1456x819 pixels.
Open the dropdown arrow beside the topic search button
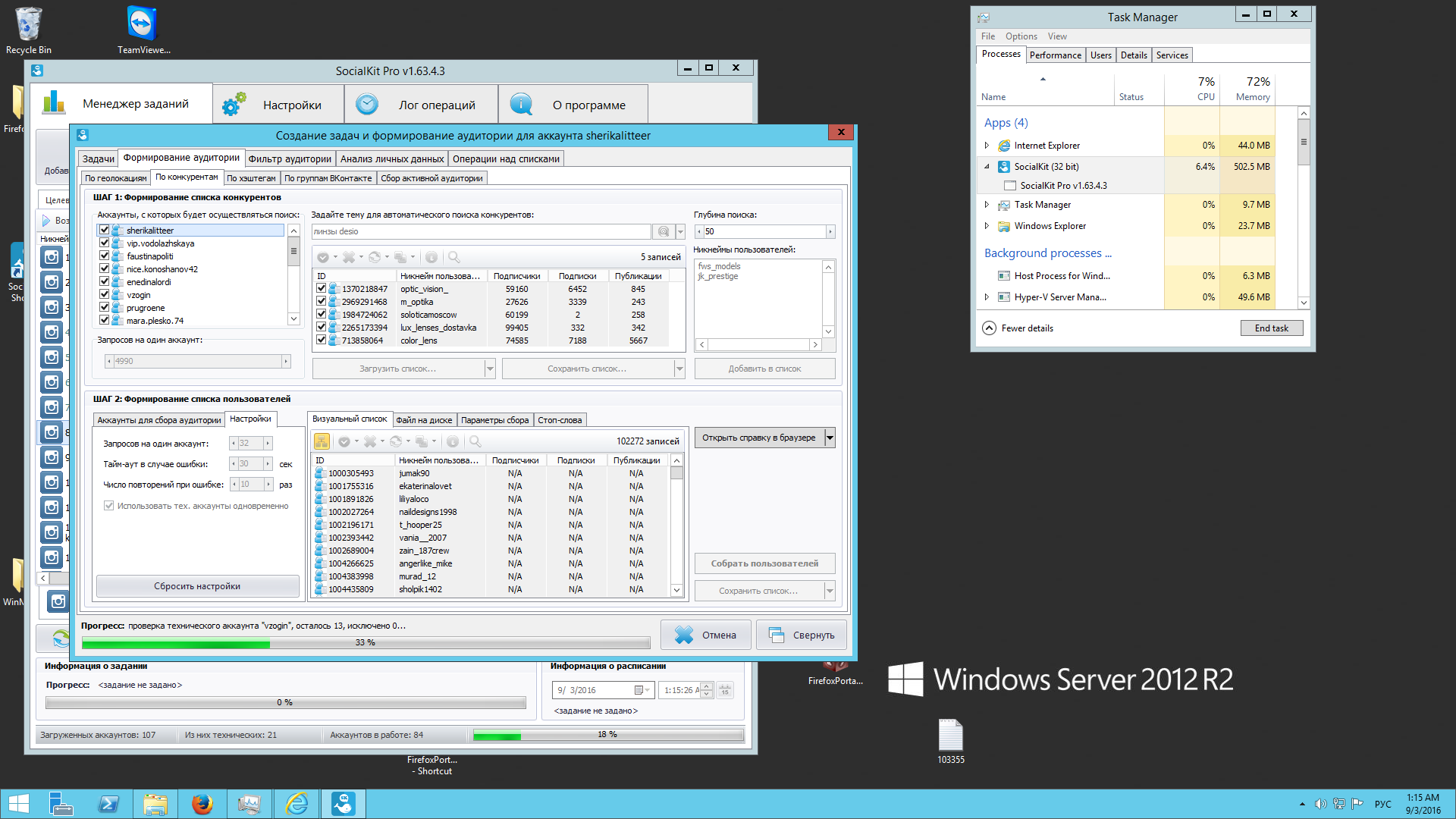click(x=680, y=231)
